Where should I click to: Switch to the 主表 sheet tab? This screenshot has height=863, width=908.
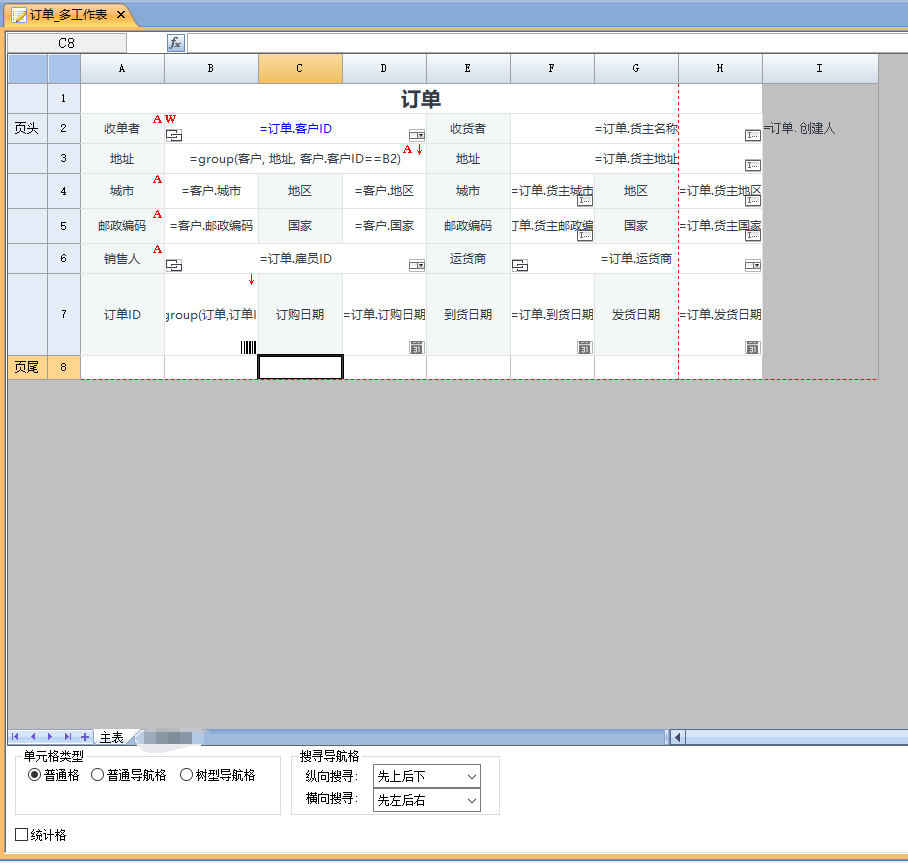click(x=111, y=738)
